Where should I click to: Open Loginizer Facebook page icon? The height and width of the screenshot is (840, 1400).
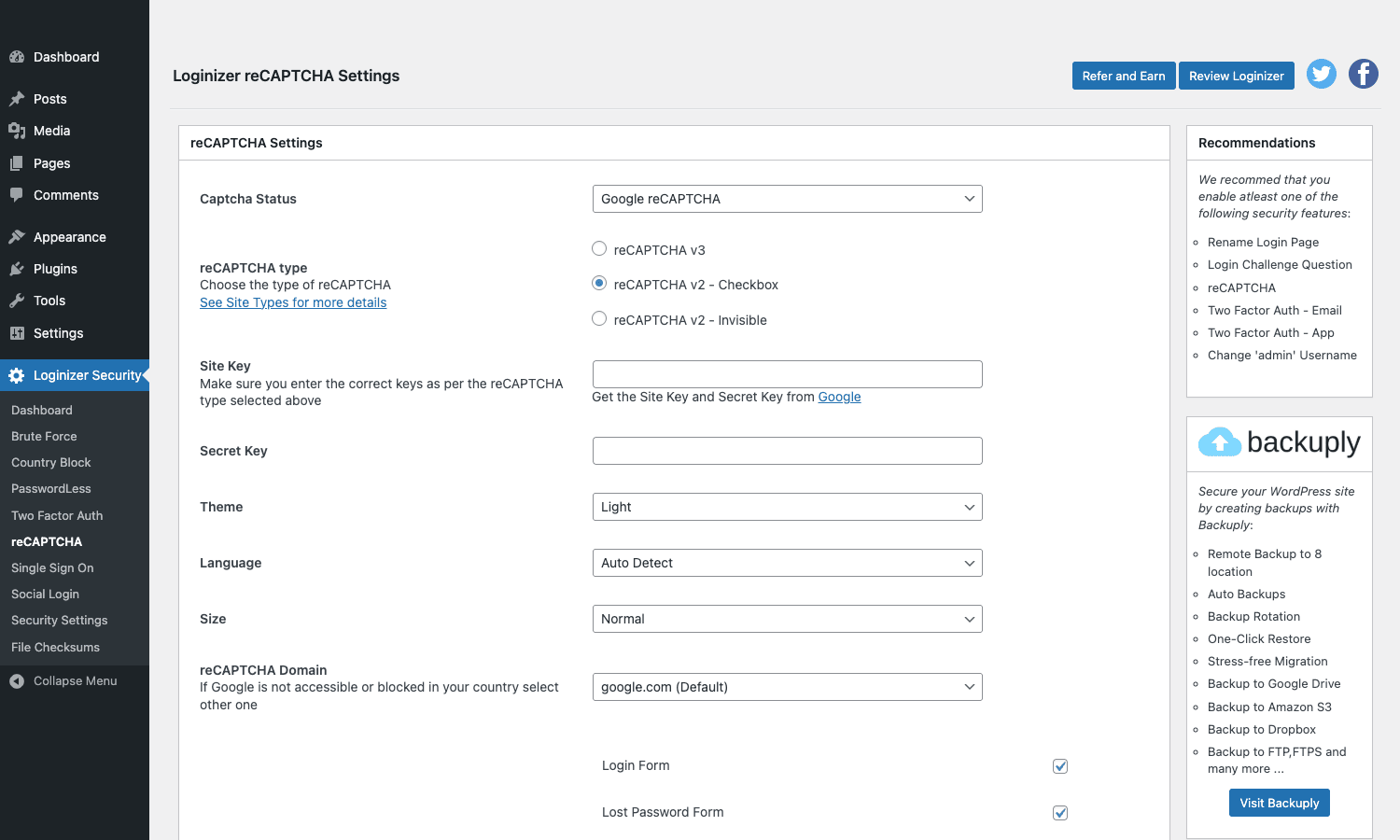1364,74
